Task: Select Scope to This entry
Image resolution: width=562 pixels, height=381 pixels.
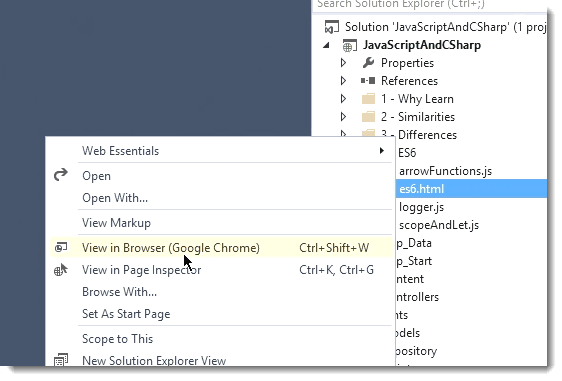Action: point(220,339)
